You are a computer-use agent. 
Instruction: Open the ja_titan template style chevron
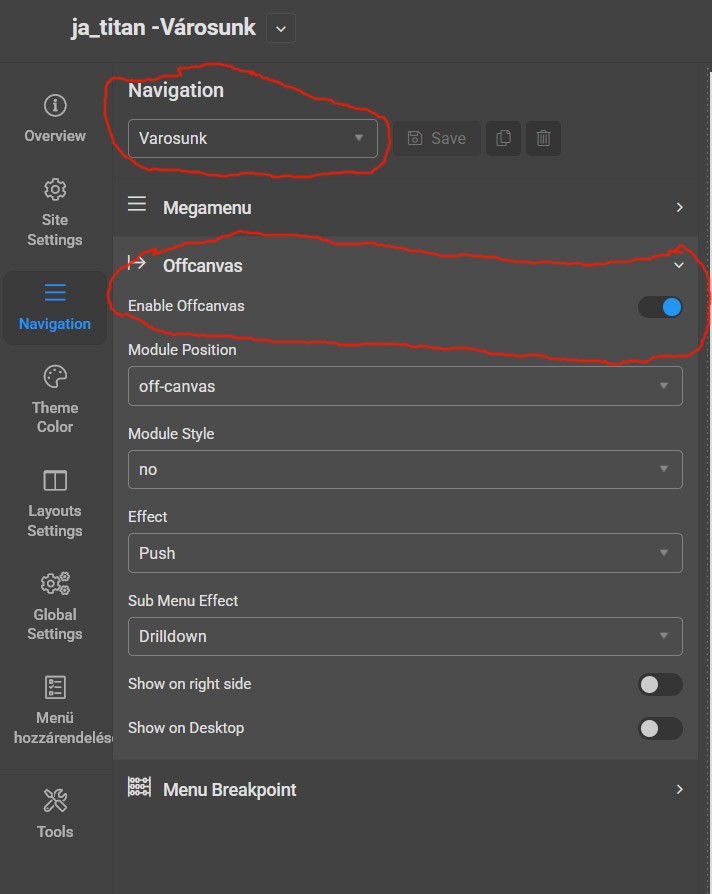(x=281, y=29)
